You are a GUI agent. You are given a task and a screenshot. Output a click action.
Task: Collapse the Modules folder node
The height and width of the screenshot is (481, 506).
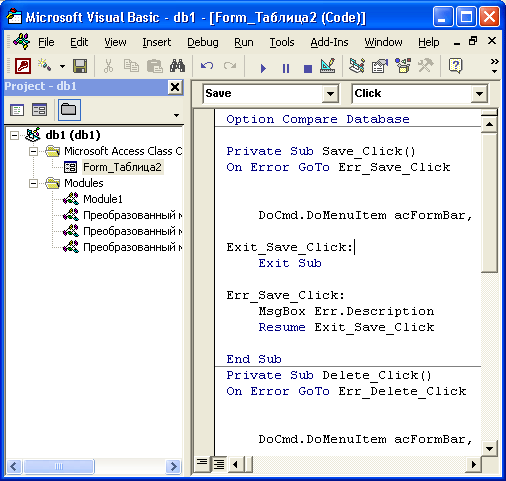point(33,183)
